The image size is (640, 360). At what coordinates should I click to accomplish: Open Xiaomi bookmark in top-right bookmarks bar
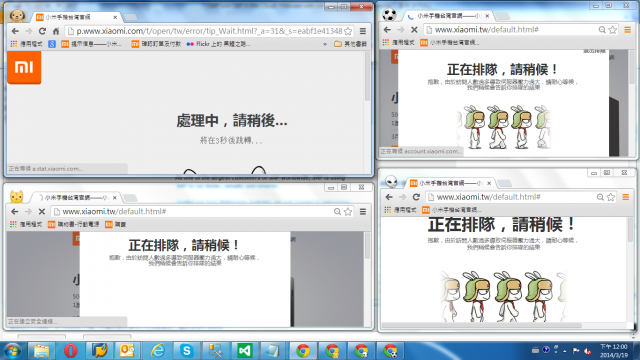tap(449, 42)
